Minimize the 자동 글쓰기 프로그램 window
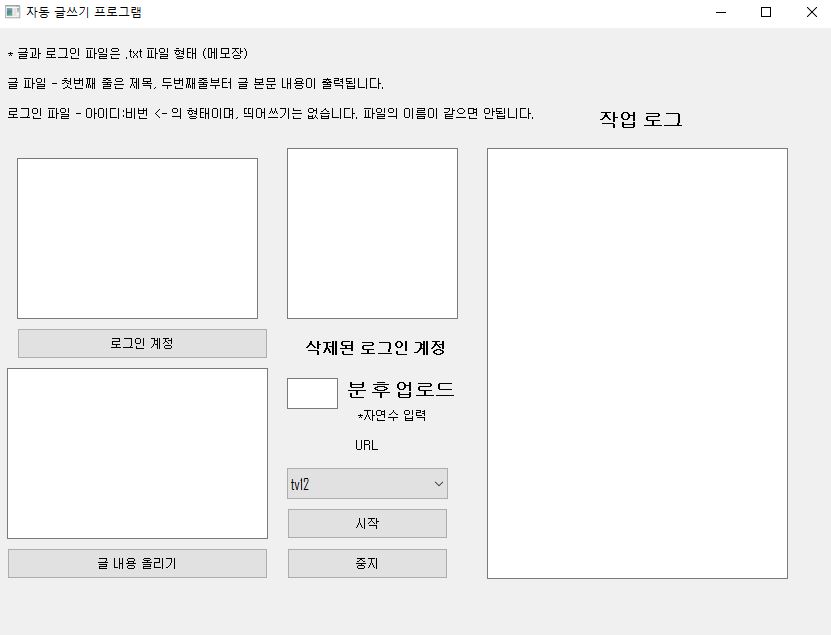Viewport: 831px width, 635px height. 720,13
